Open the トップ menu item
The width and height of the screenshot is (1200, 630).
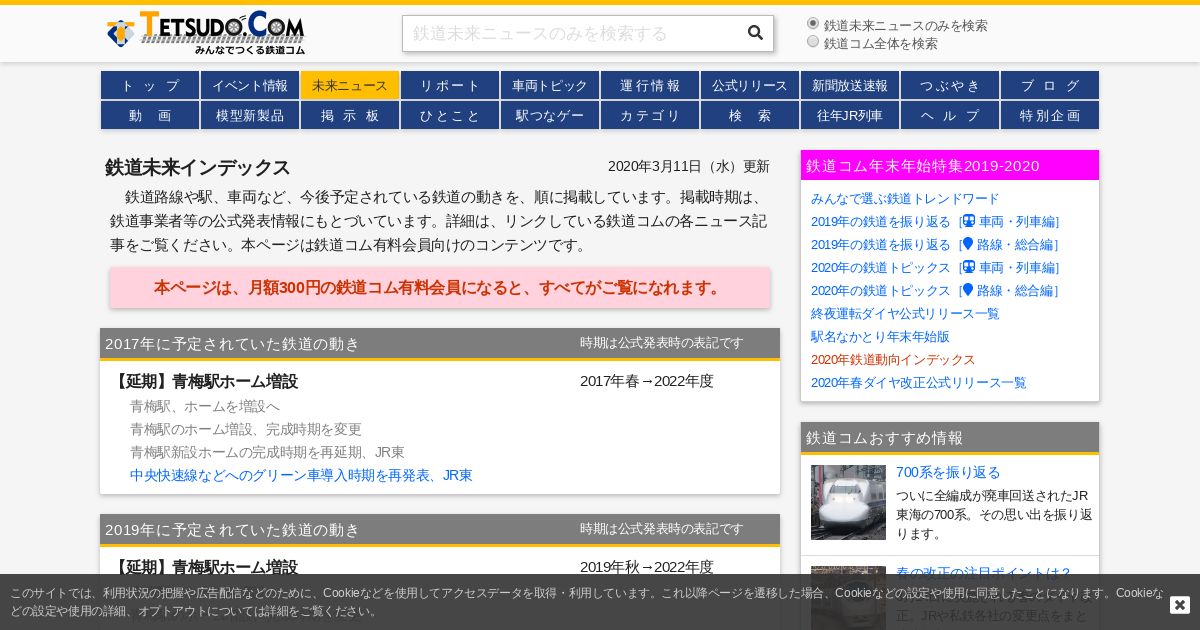pos(150,85)
